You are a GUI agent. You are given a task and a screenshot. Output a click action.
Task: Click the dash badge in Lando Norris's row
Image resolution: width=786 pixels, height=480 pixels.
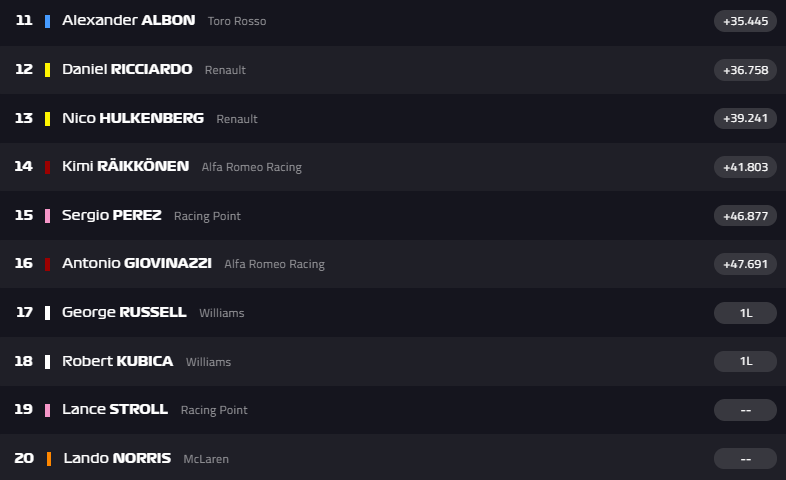tap(745, 459)
